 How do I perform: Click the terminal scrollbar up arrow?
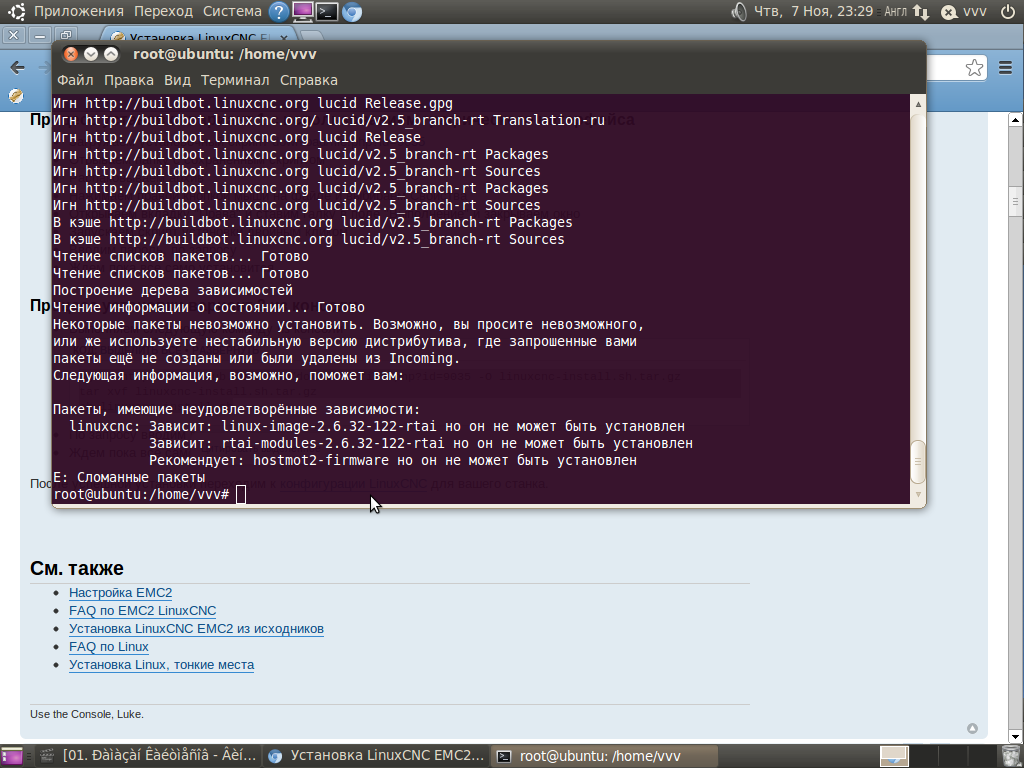tap(918, 104)
